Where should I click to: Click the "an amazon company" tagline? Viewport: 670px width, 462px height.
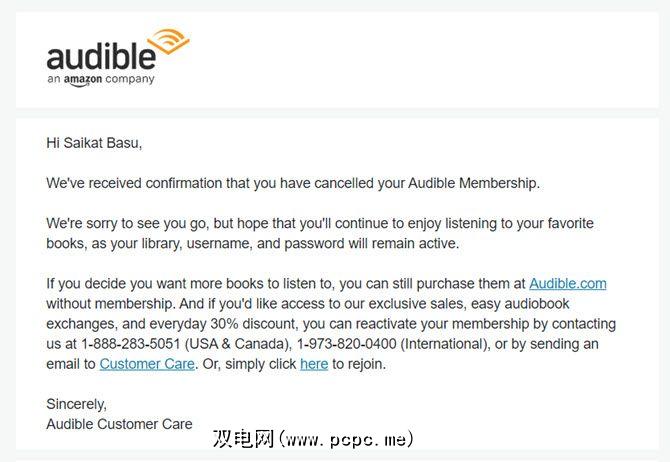tap(100, 79)
